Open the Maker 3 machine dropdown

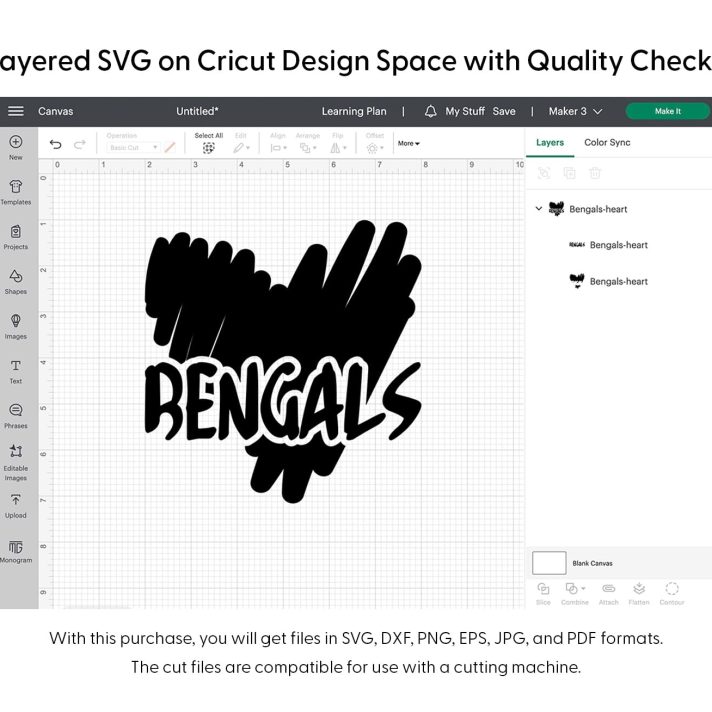(x=575, y=111)
